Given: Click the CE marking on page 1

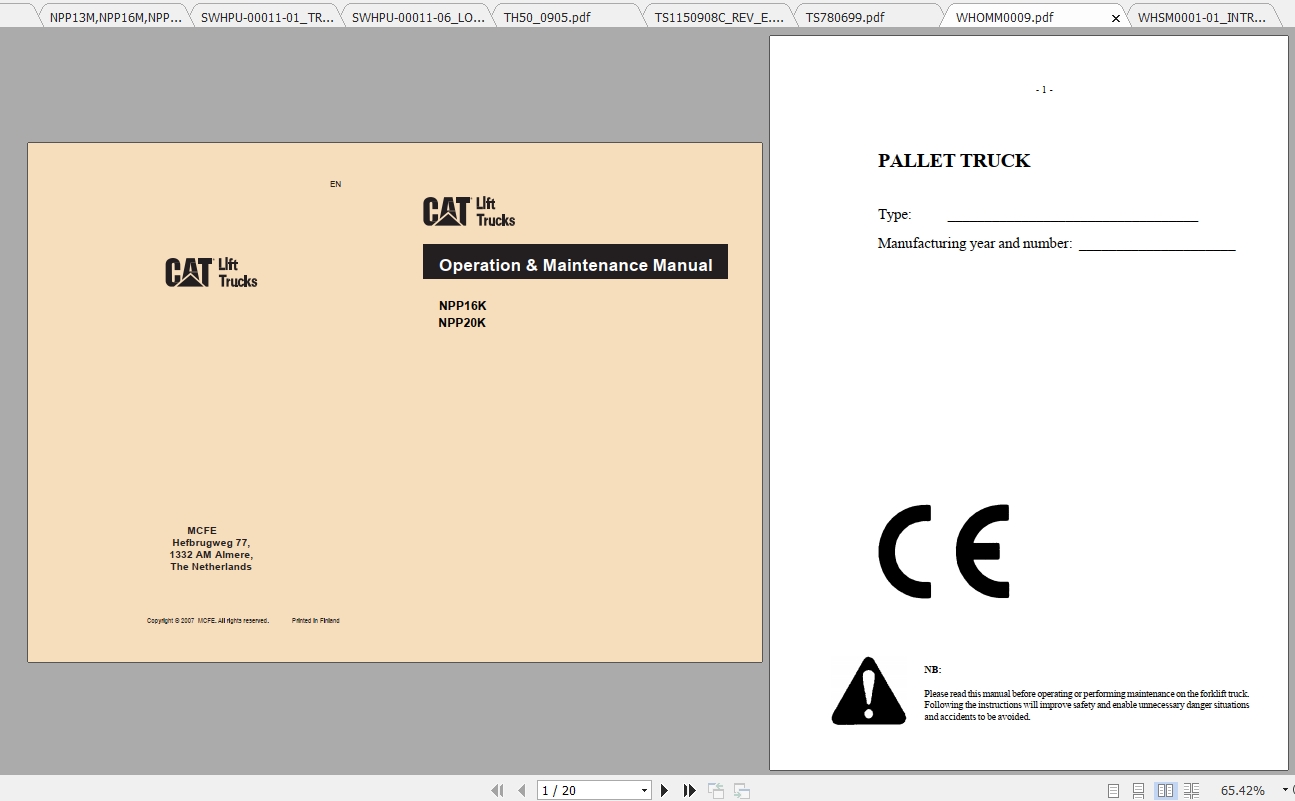Looking at the screenshot, I should tap(944, 551).
